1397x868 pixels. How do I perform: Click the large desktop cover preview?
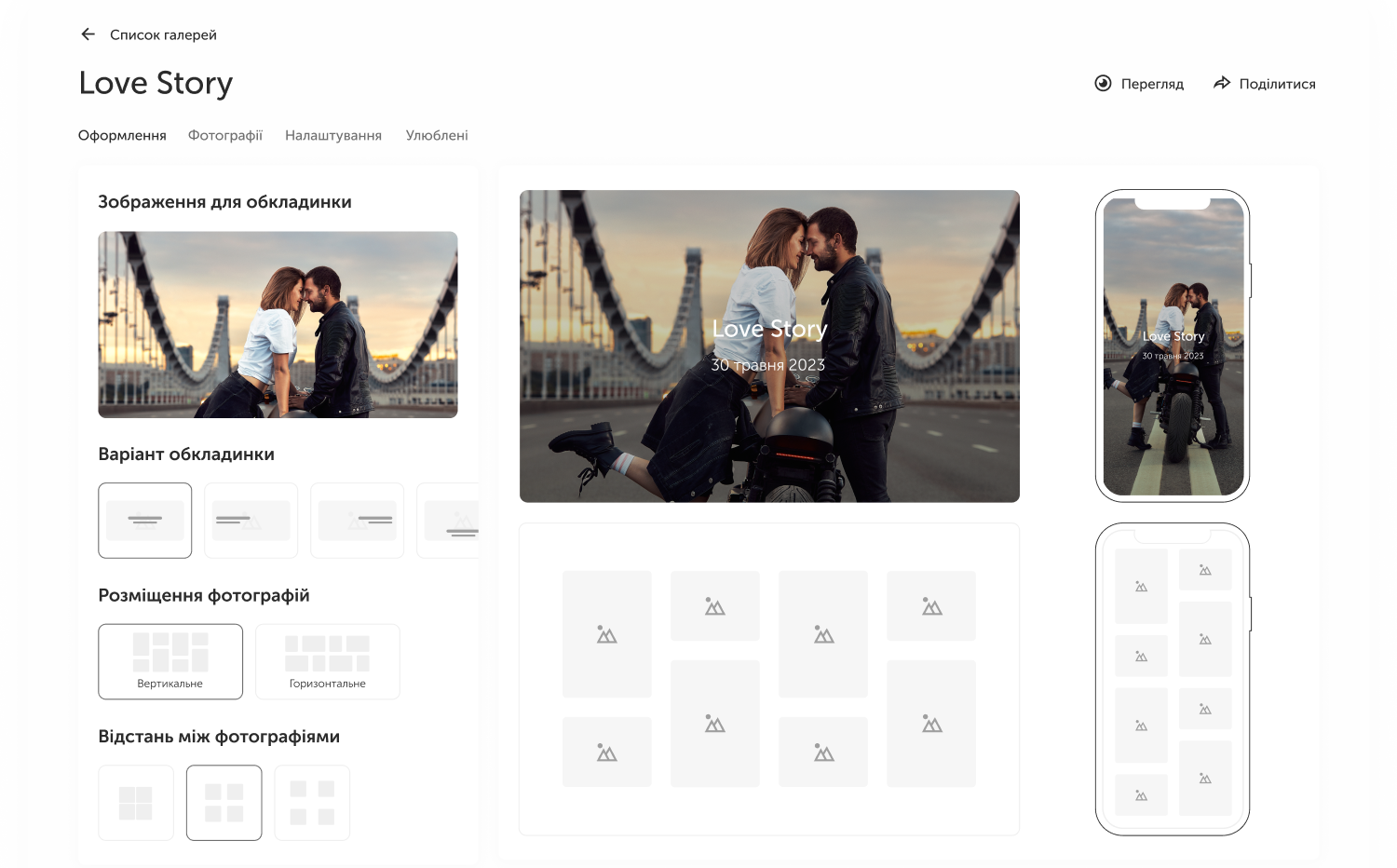tap(769, 346)
